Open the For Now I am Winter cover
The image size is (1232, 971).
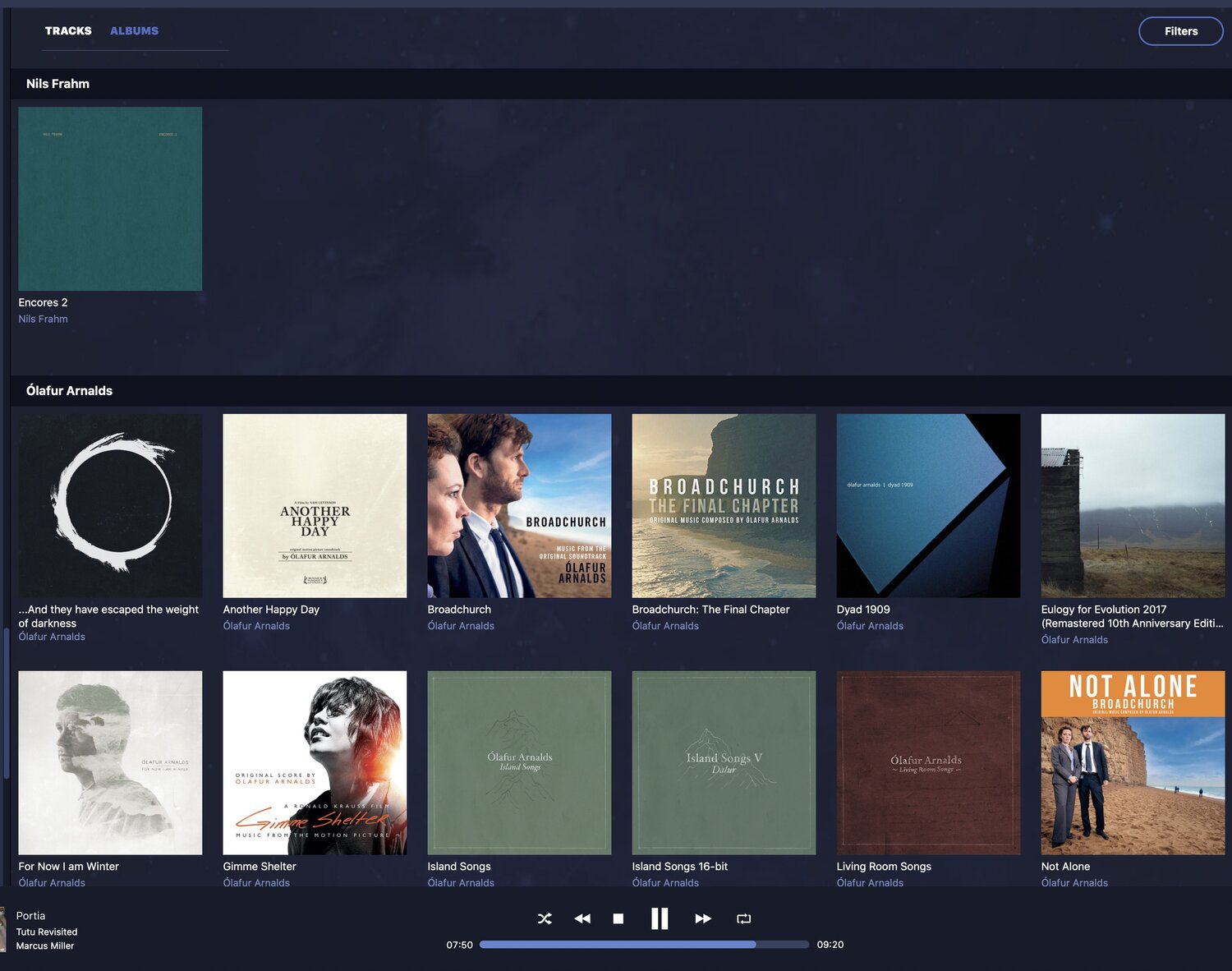[x=110, y=763]
